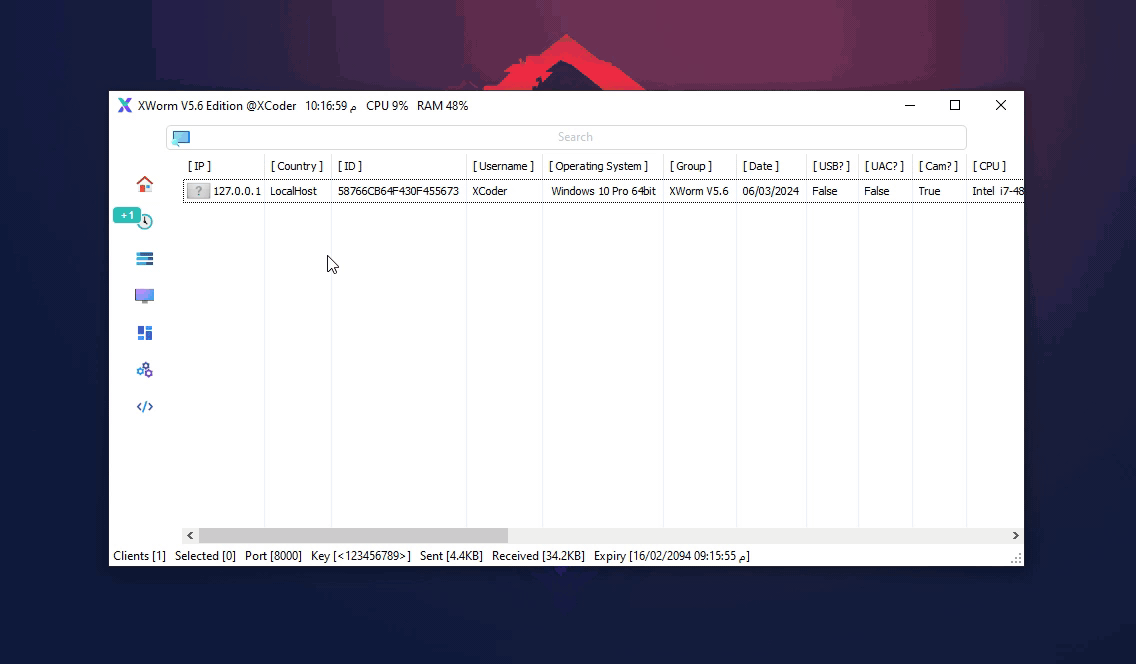Click the XWorm V5.6 group cell

point(698,191)
